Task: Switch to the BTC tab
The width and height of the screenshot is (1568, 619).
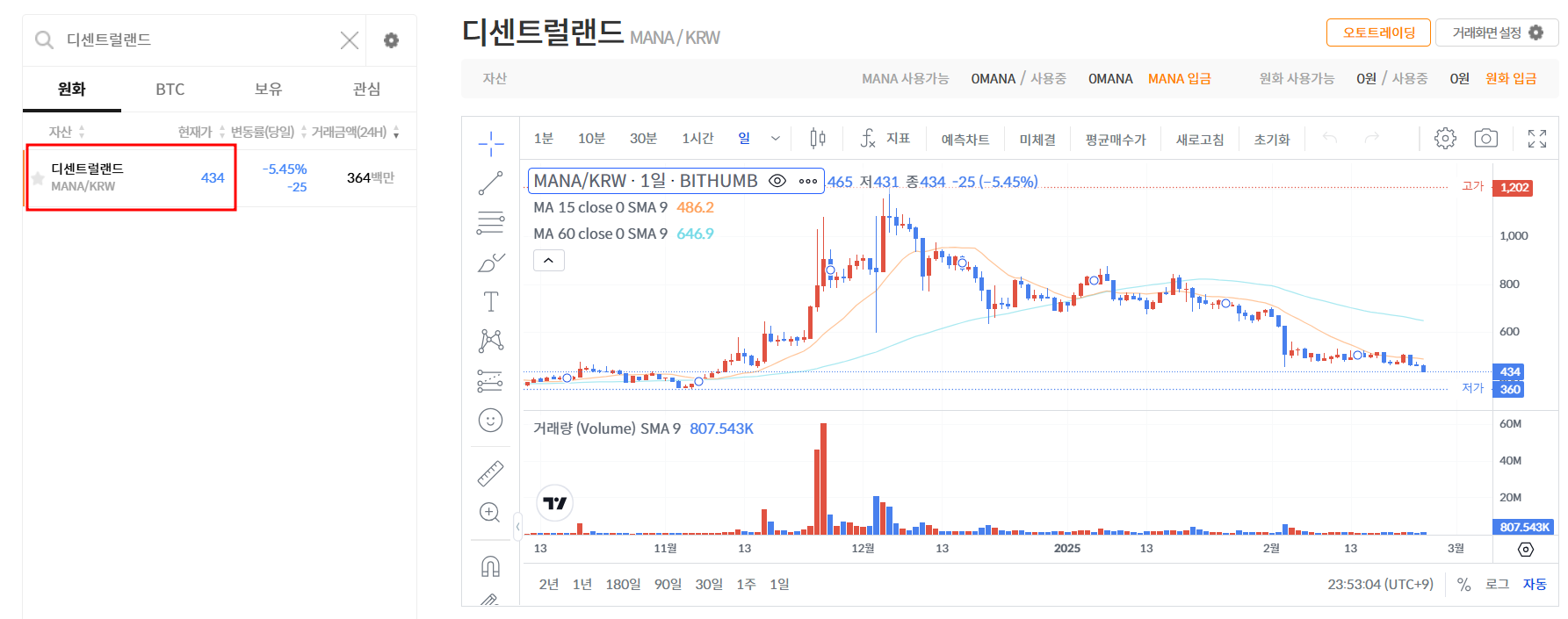Action: click(x=170, y=90)
